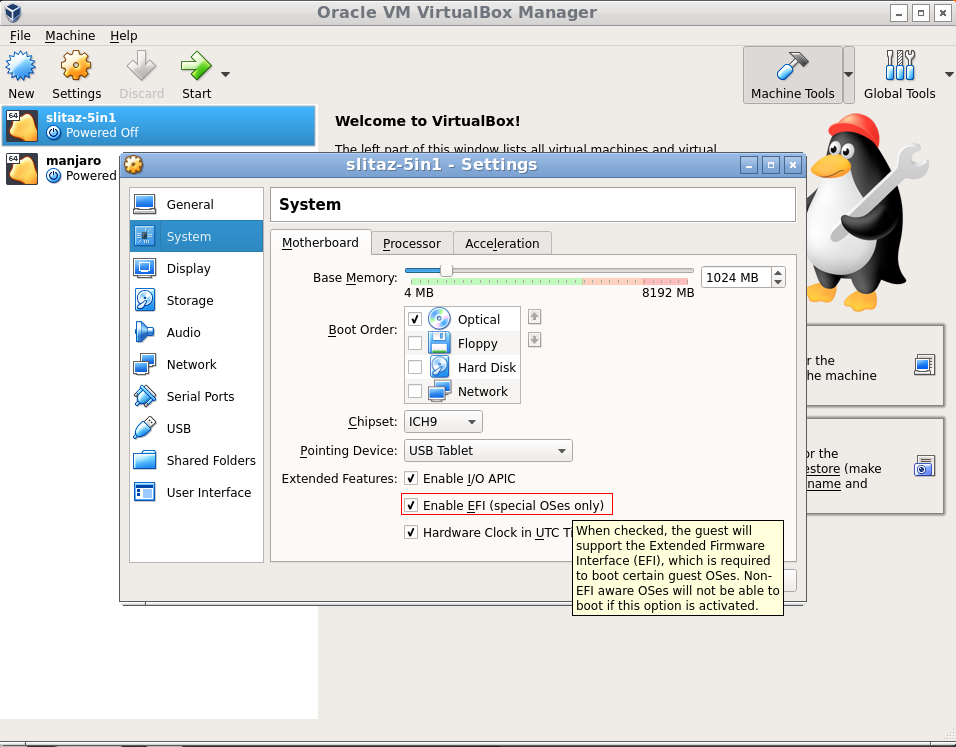Uncheck Enable I/O APIC
The height and width of the screenshot is (747, 956).
click(x=411, y=478)
